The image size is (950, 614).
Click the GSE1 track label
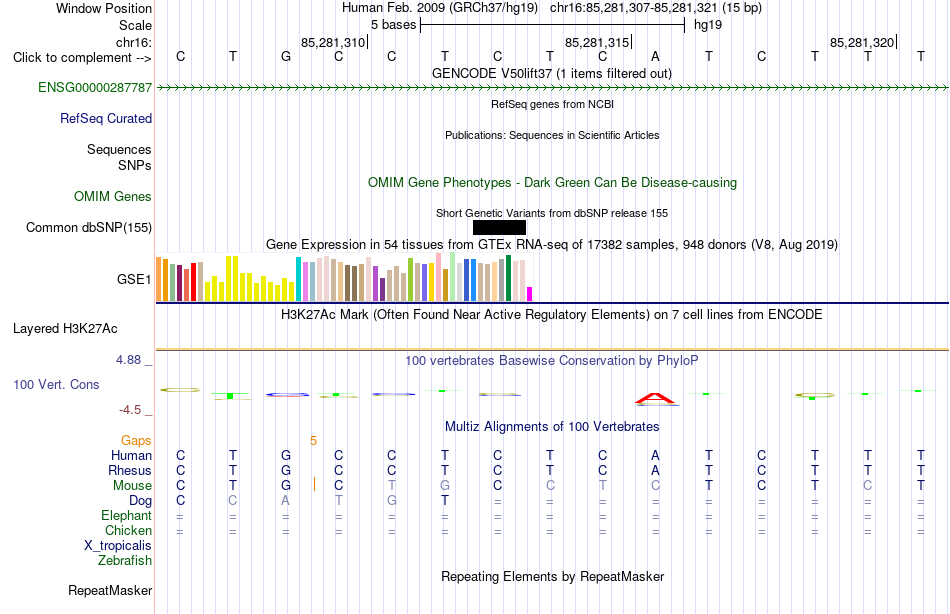[x=134, y=279]
